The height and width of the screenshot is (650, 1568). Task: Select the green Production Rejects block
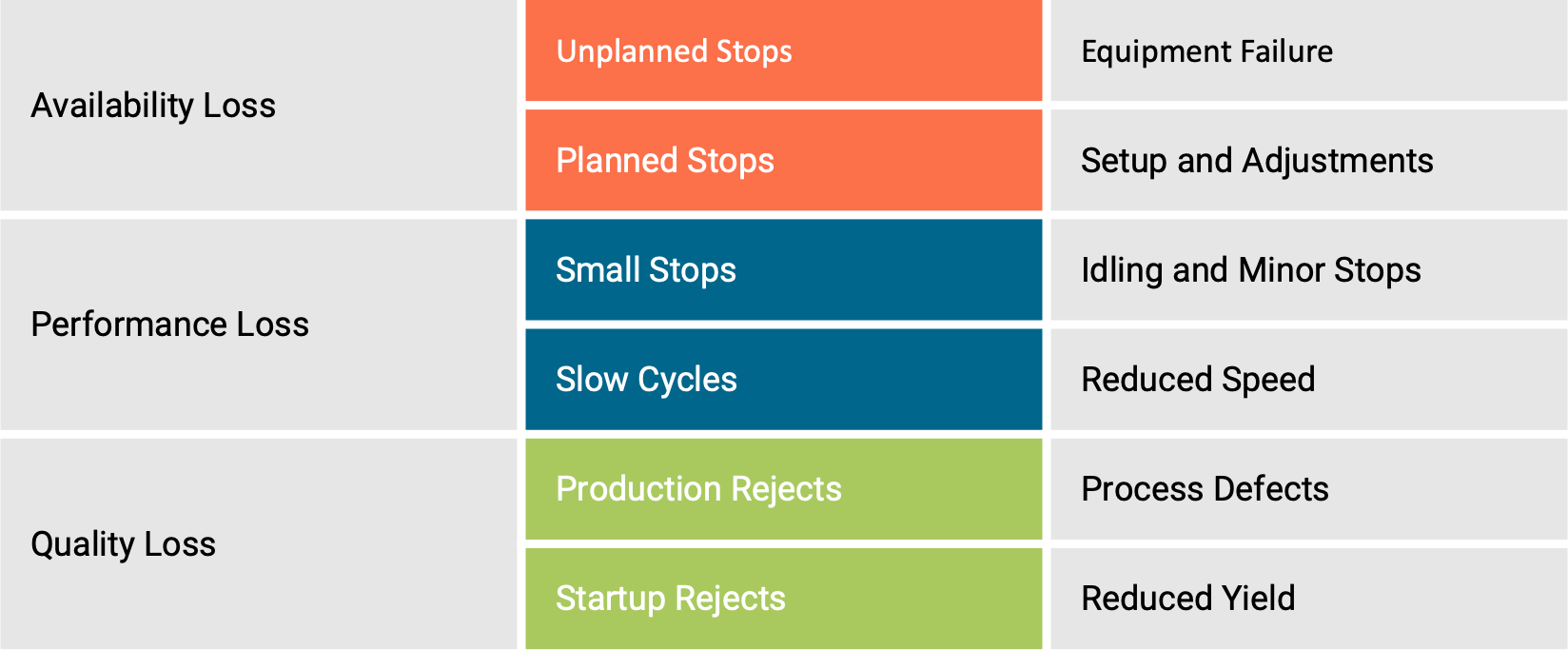pos(784,489)
